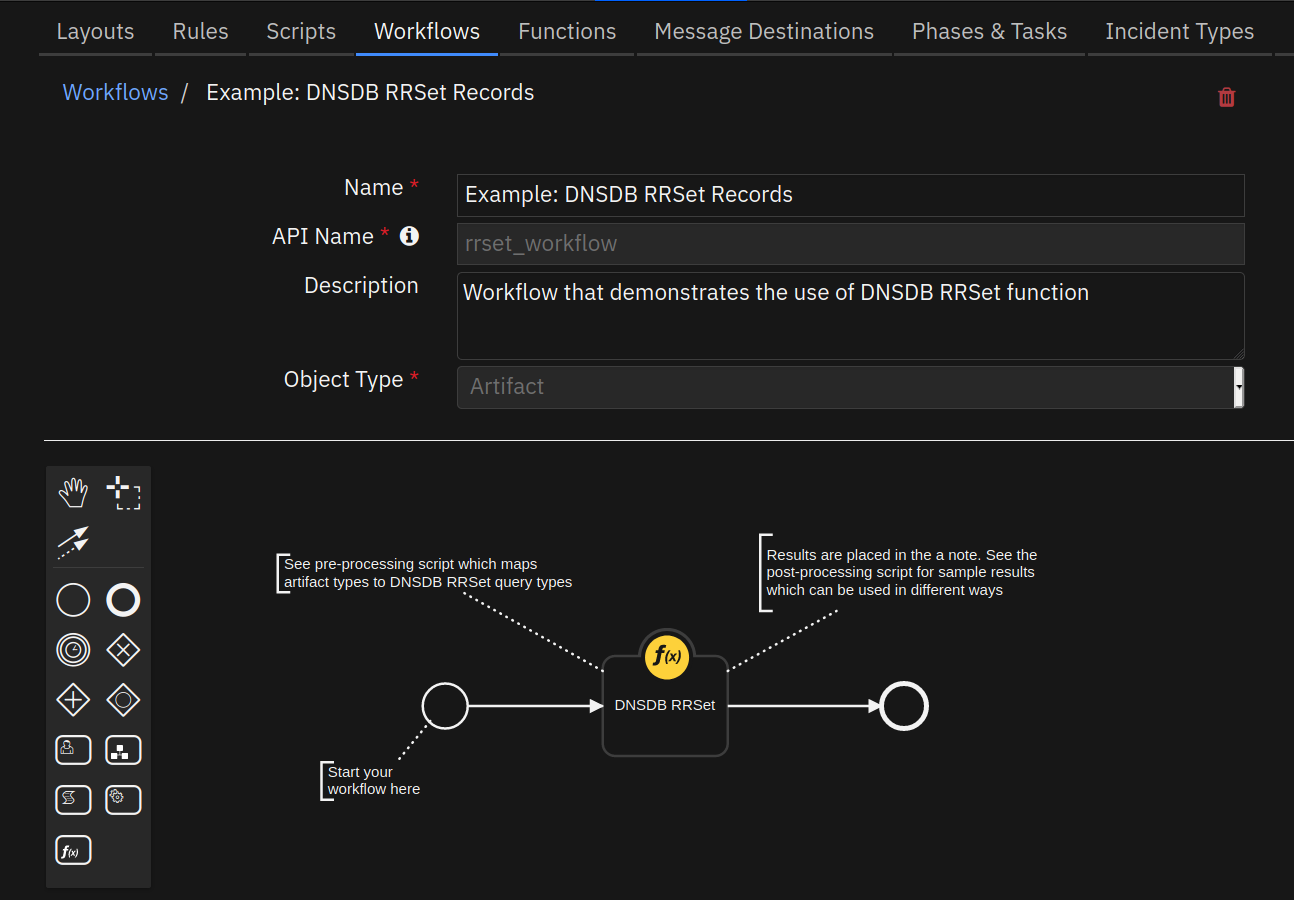
Task: Delete workflow with red trash icon
Action: 1226,97
